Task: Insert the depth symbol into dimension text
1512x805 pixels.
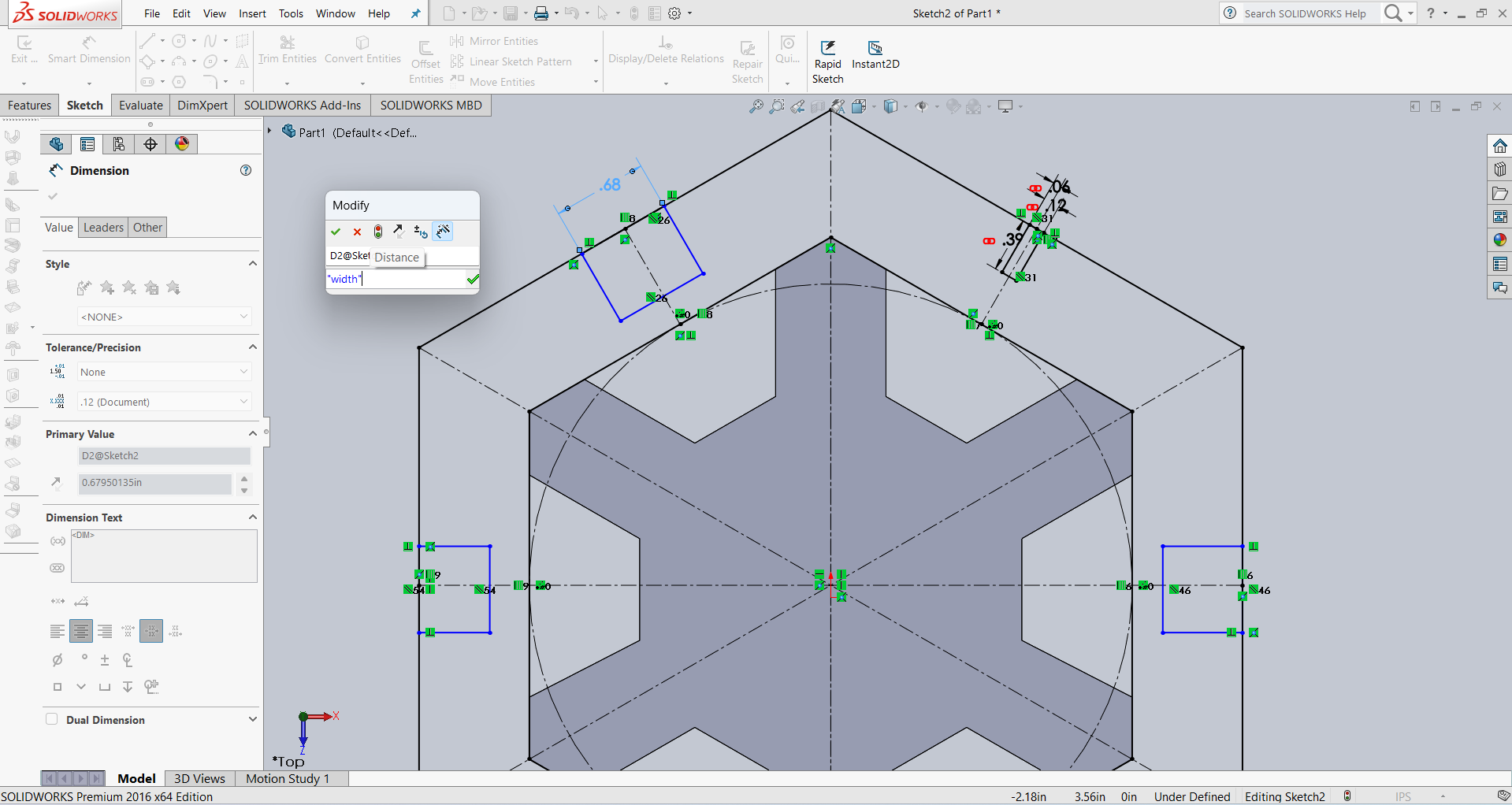Action: pos(128,687)
